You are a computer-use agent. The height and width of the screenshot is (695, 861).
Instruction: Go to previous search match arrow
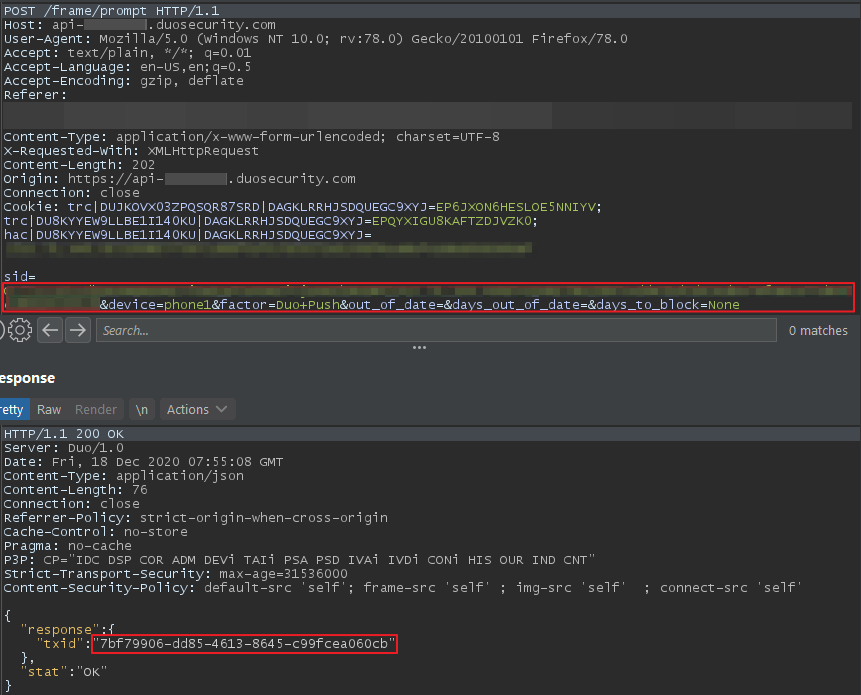tap(51, 330)
